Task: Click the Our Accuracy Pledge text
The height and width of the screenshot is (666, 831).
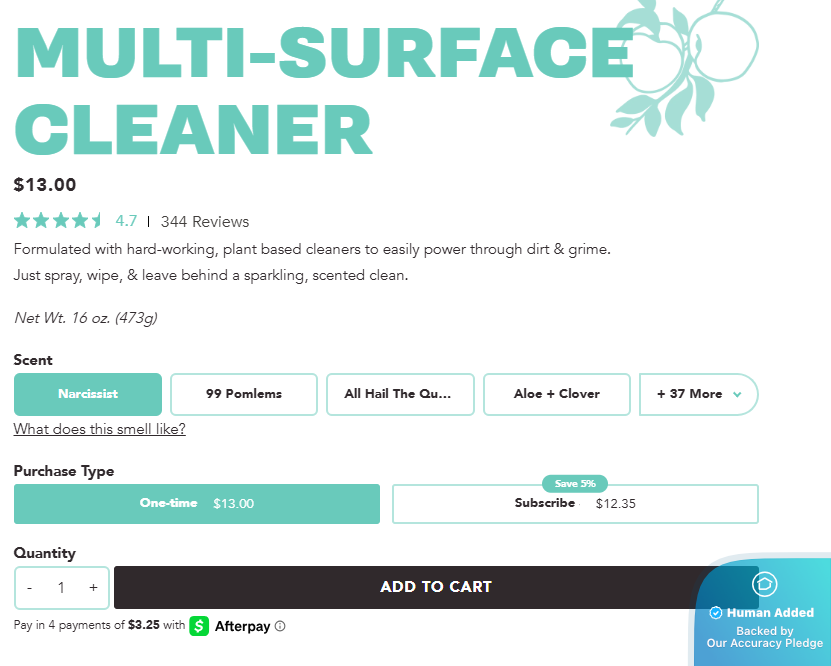Action: pos(765,643)
